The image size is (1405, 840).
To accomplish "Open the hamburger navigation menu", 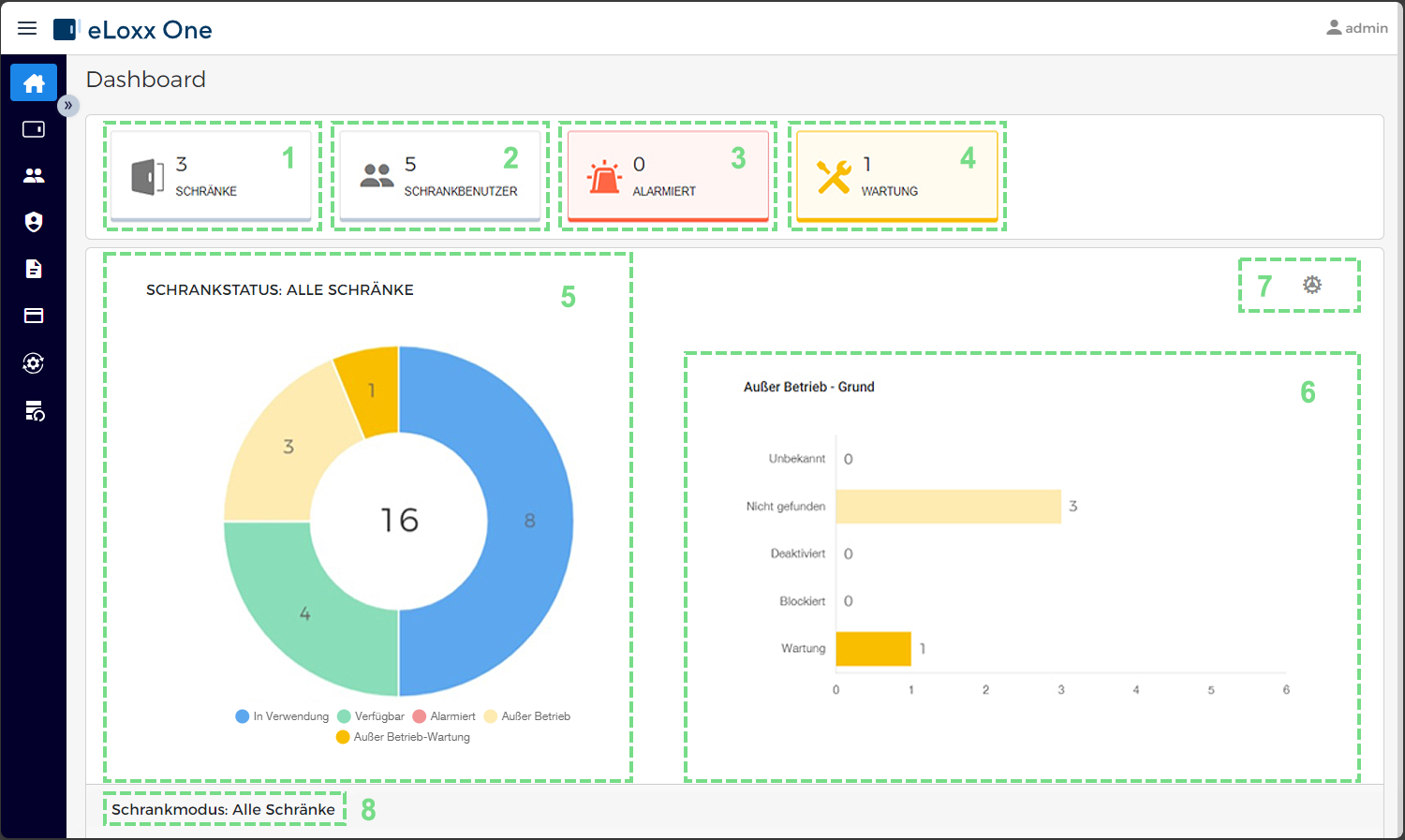I will 27,28.
